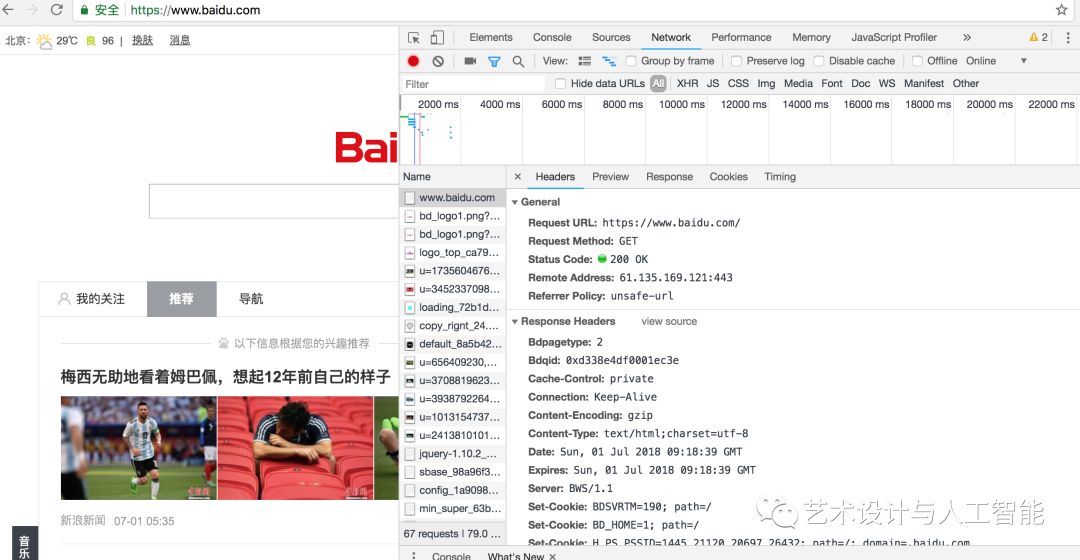Open the Online throttling dropdown
The width and height of the screenshot is (1080, 560).
click(996, 61)
